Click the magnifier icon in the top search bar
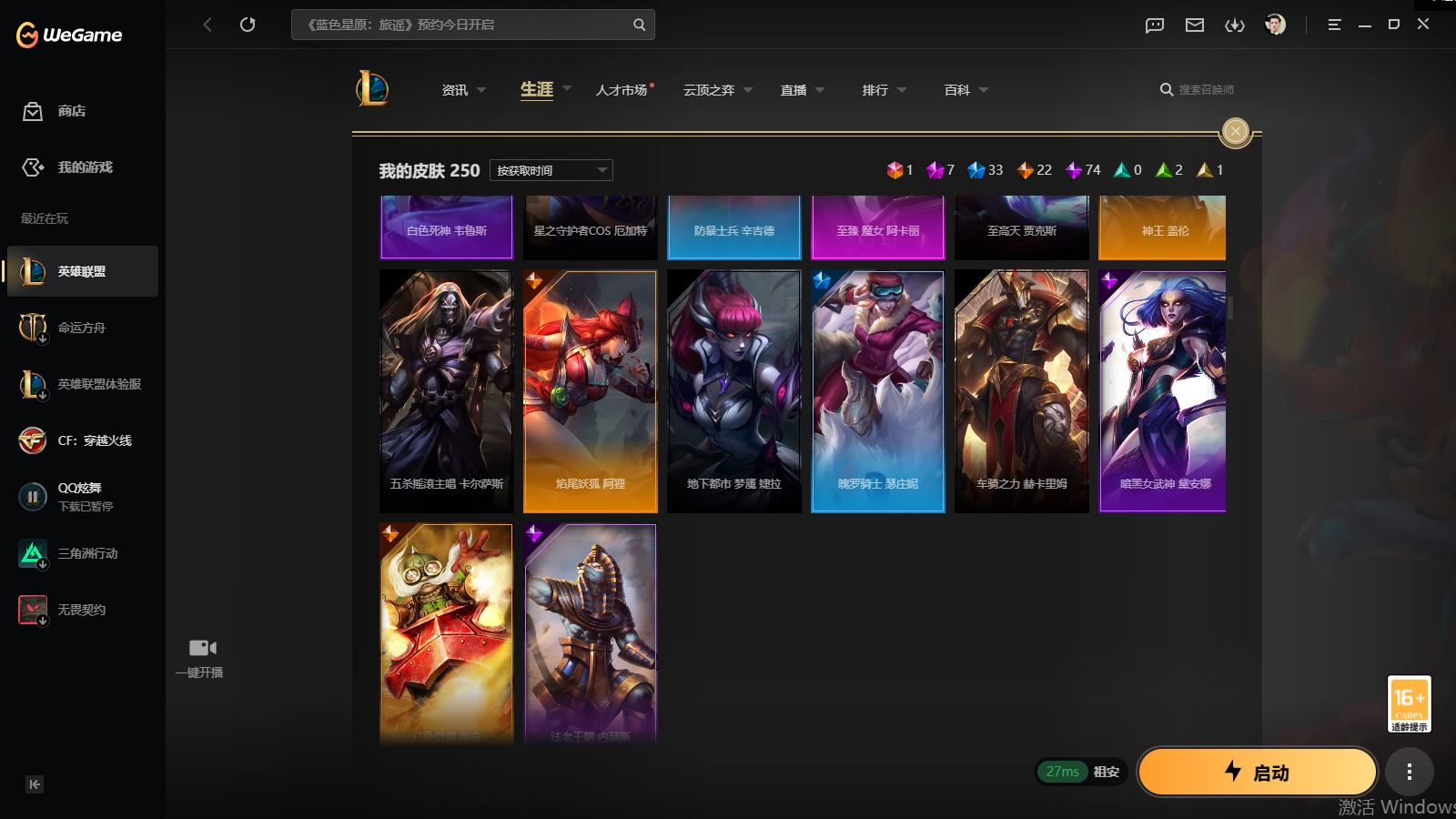 (x=639, y=25)
